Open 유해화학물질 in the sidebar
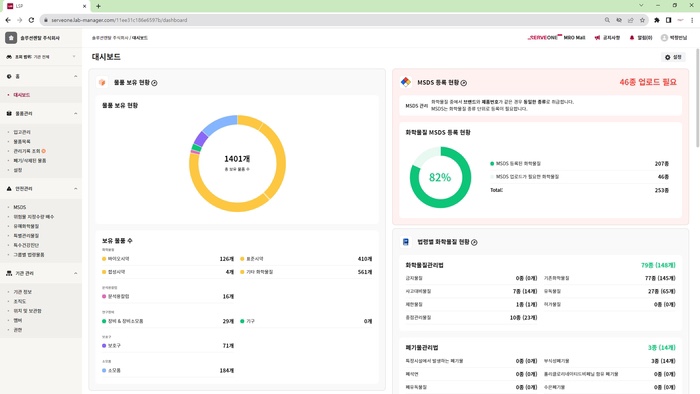This screenshot has height=394, width=700. click(26, 226)
